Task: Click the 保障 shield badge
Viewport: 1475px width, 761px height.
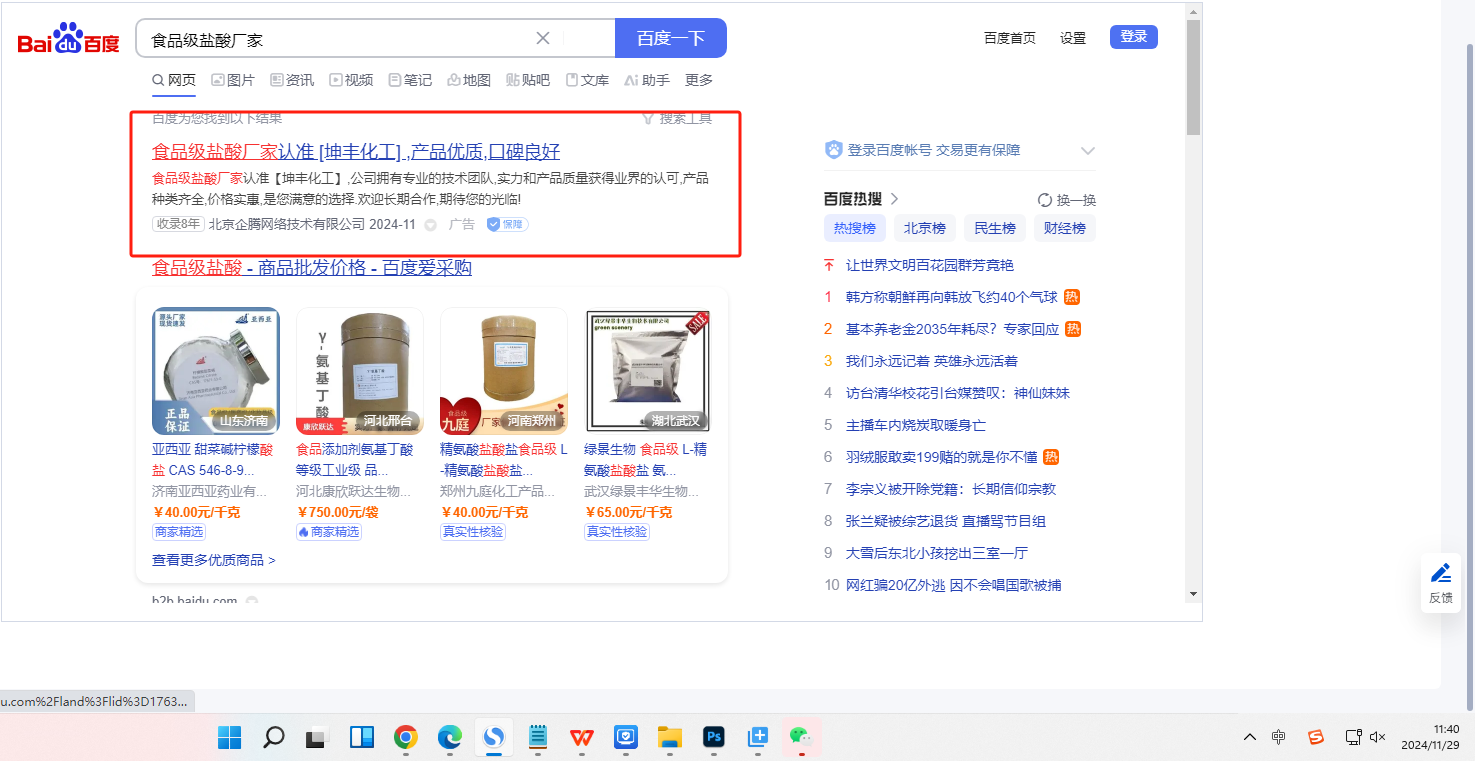Action: click(507, 224)
